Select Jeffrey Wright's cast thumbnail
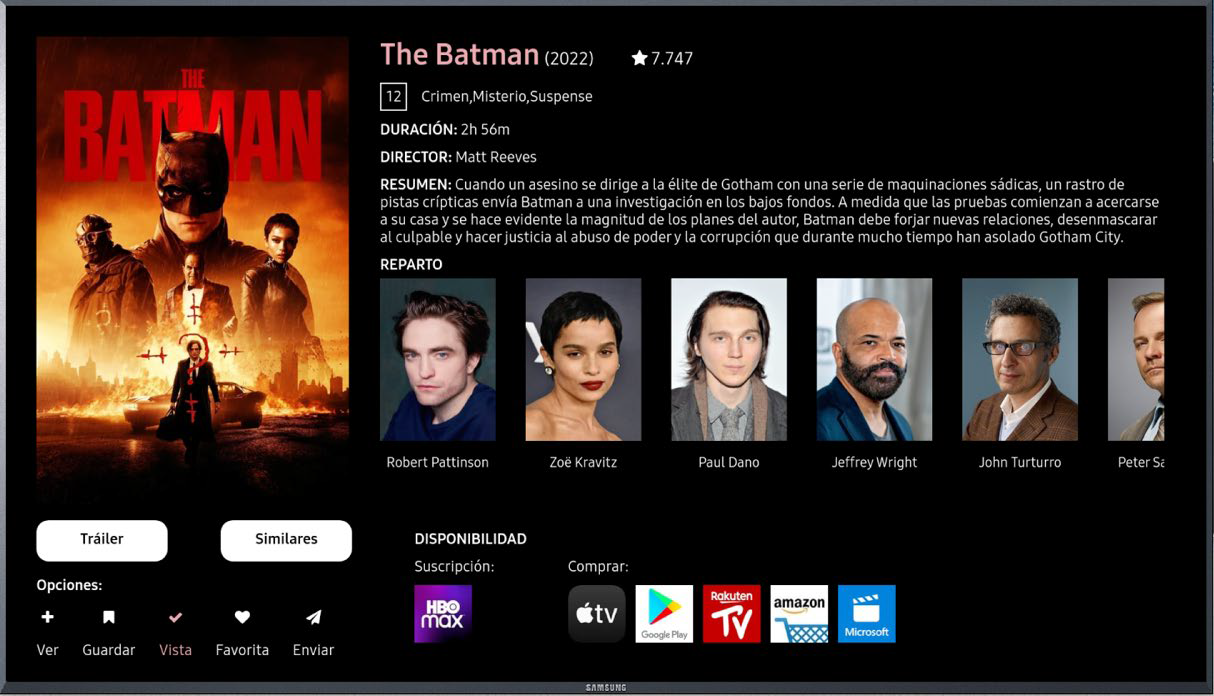Screen dimensions: 1214x696 pyautogui.click(x=874, y=360)
